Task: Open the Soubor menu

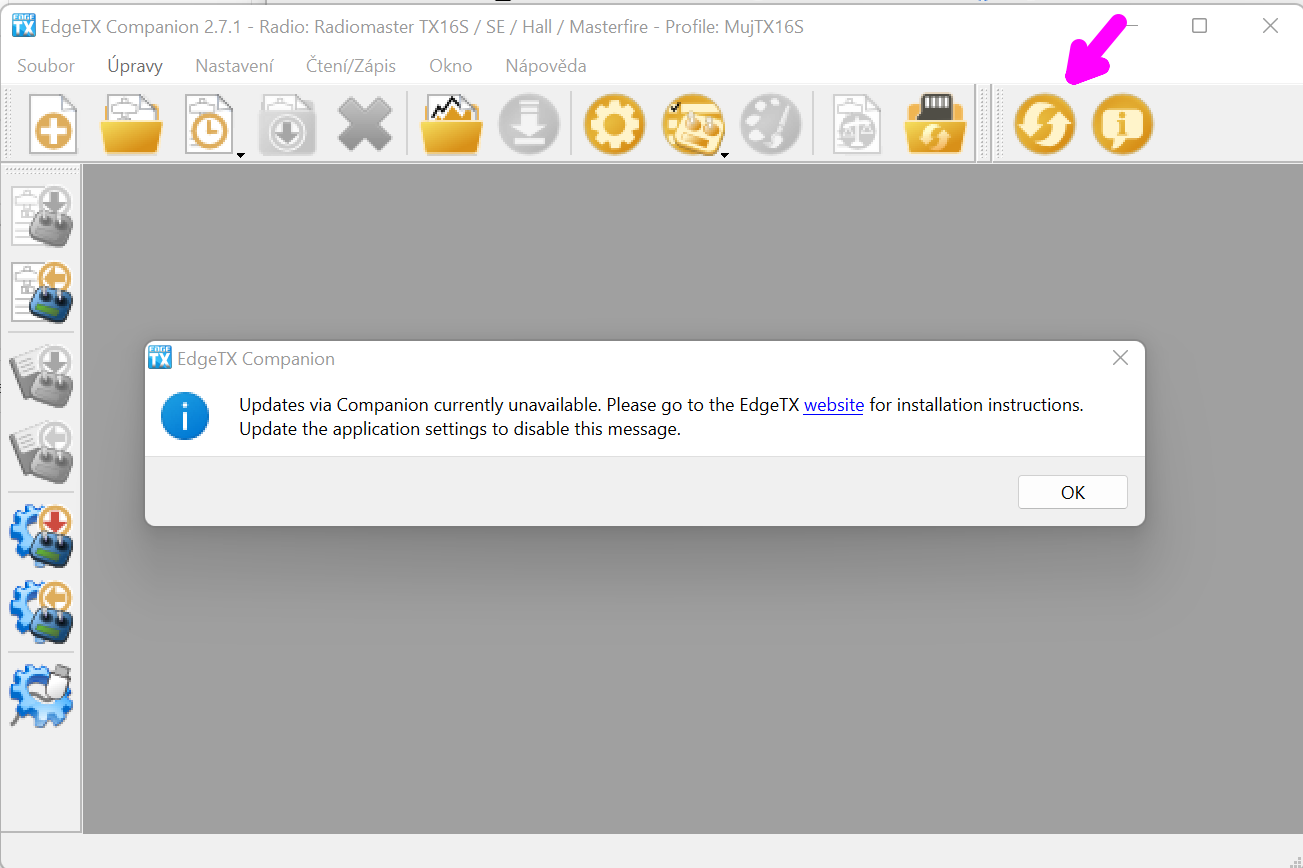Action: click(46, 66)
